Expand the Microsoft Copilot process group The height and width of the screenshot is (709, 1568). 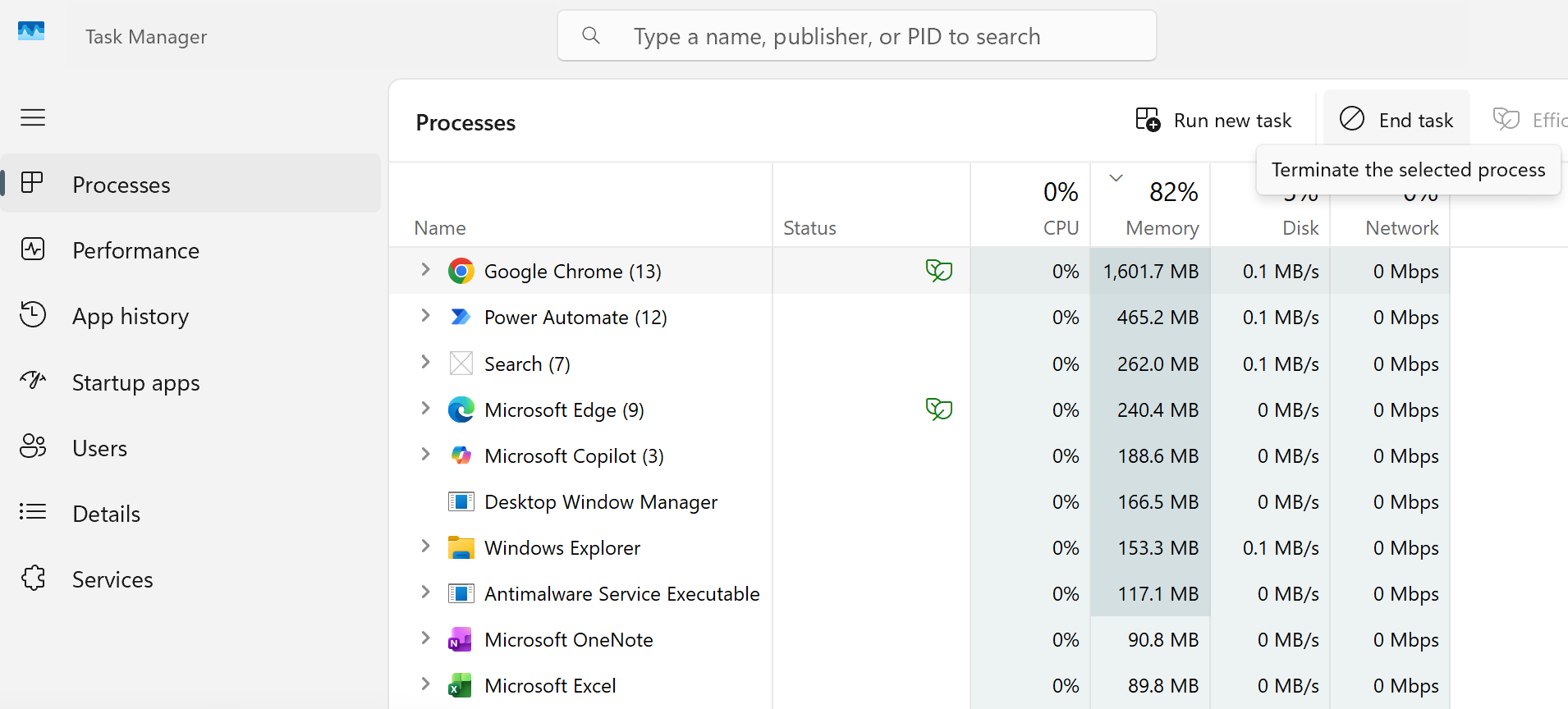pos(425,453)
